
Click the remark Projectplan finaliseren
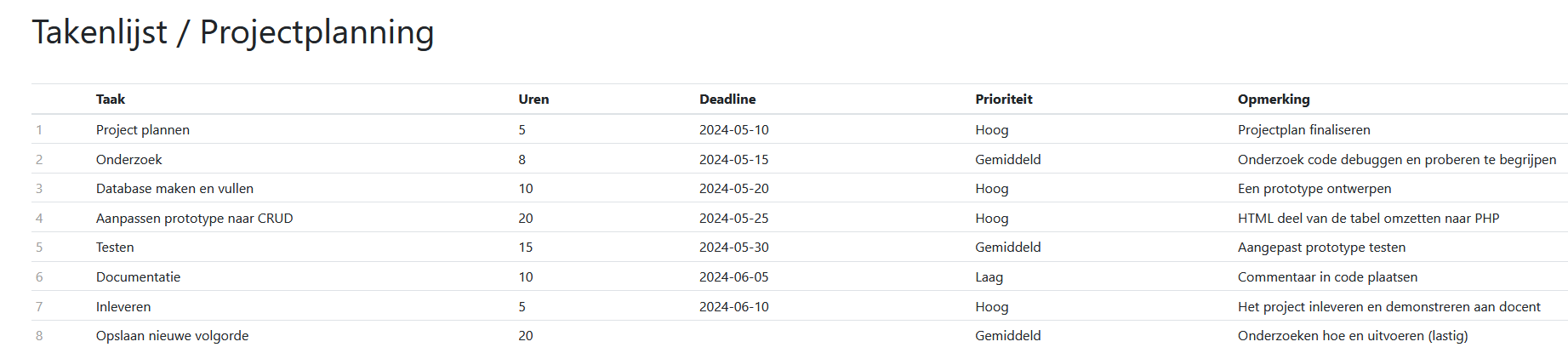(1304, 130)
